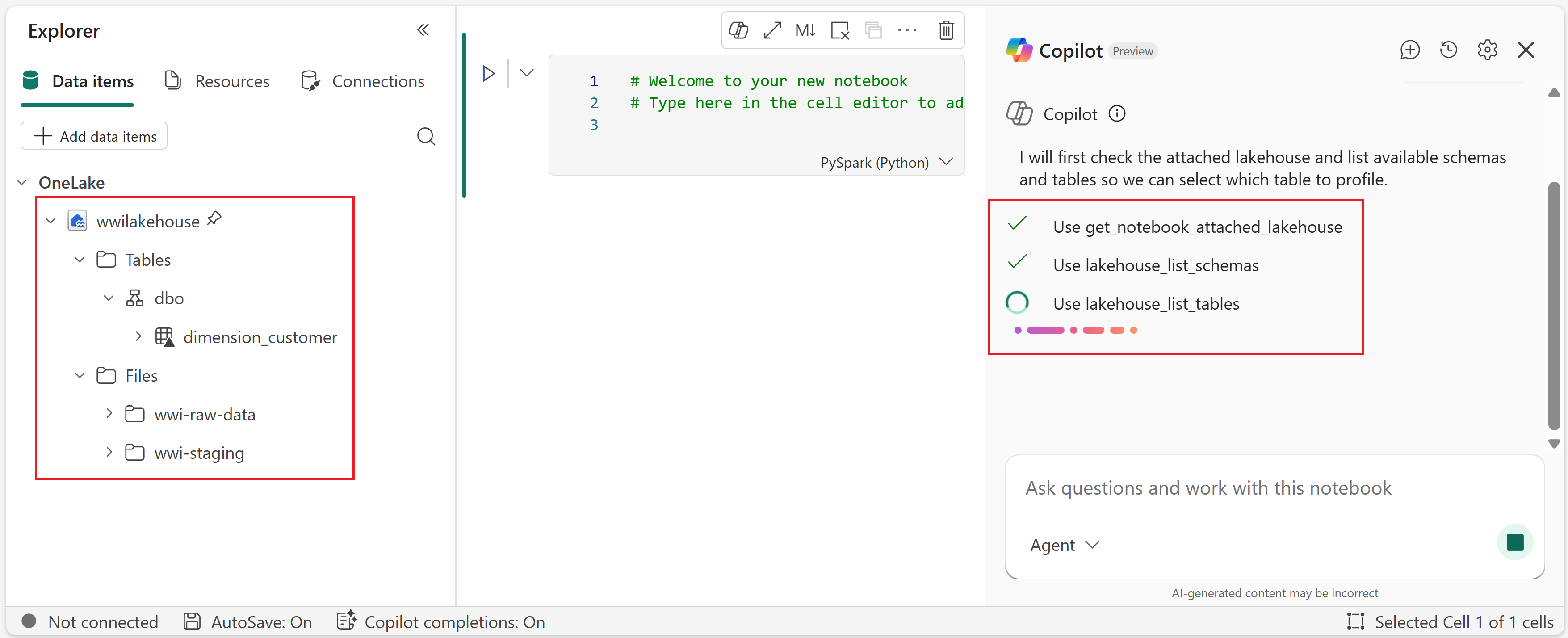Viewport: 1568px width, 638px height.
Task: Toggle Copilot completions: On
Action: pyautogui.click(x=441, y=621)
